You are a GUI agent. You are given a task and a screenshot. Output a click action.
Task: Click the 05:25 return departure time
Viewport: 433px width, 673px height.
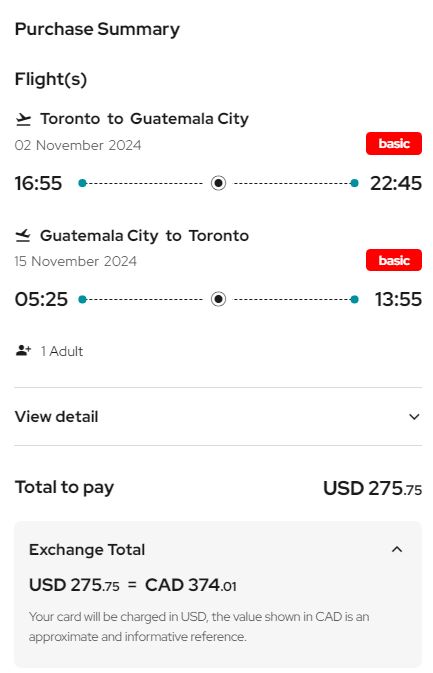click(41, 299)
